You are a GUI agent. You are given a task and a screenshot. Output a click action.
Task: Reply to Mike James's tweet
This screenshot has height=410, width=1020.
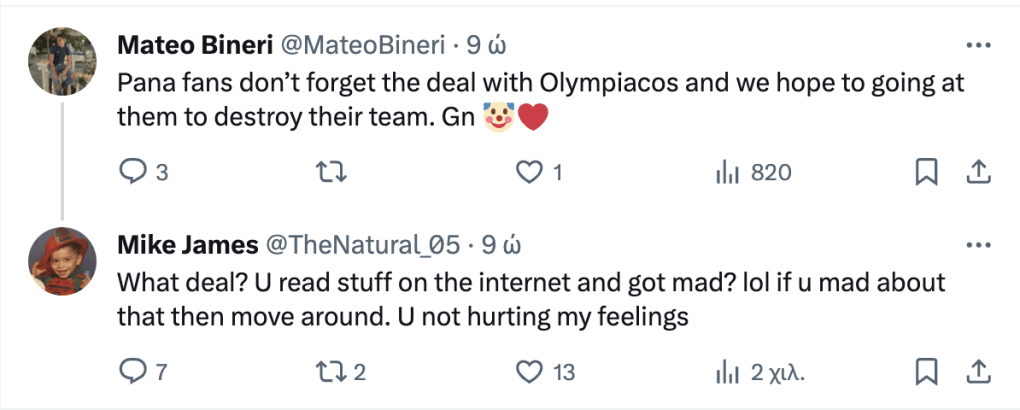133,372
